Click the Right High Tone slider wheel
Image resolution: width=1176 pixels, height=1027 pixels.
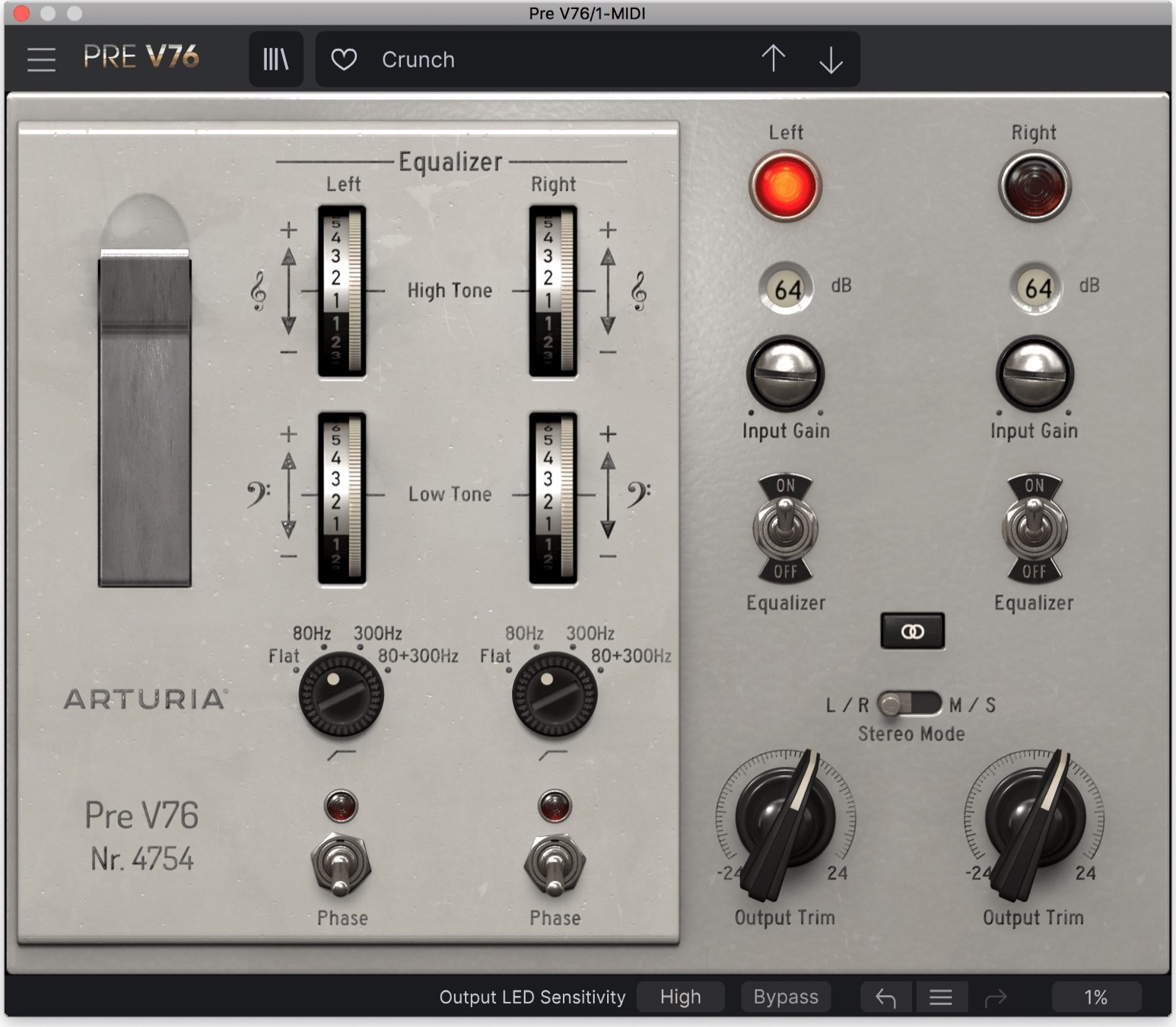click(553, 291)
